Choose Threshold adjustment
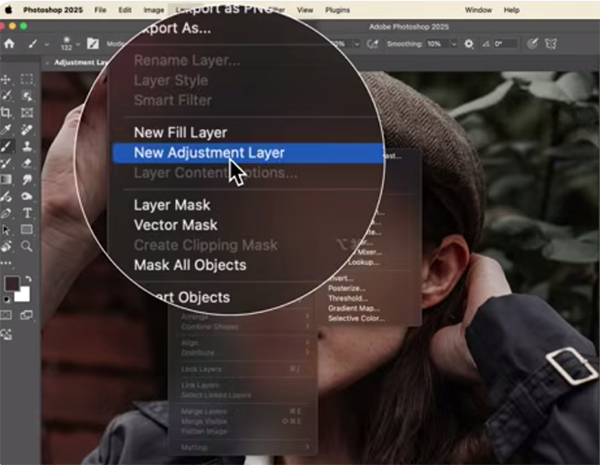Screen dimensions: 600x465 pyautogui.click(x=348, y=299)
